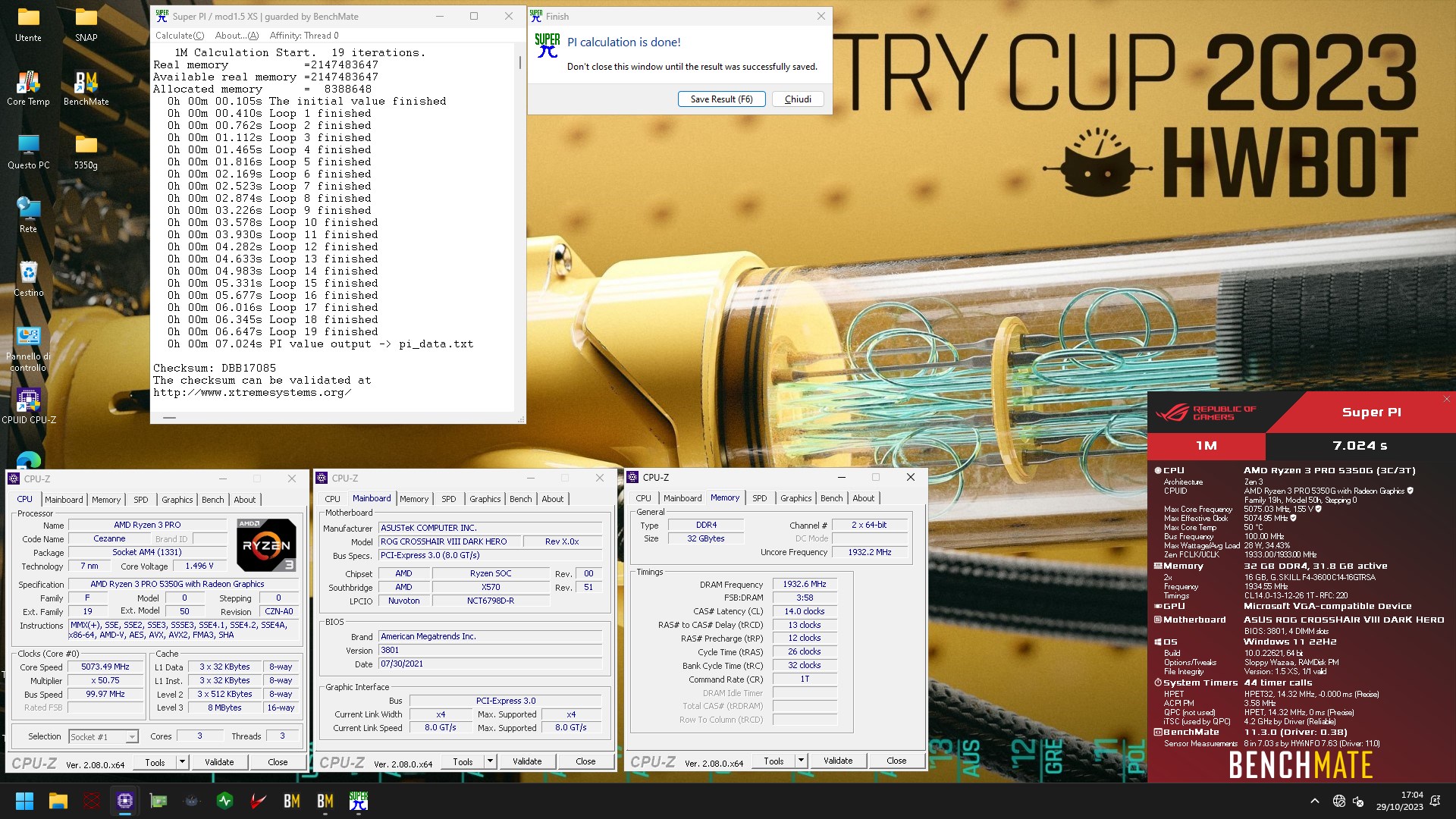The image size is (1456, 819).
Task: Open Graphics tab in left CPU-Z window
Action: pos(177,500)
